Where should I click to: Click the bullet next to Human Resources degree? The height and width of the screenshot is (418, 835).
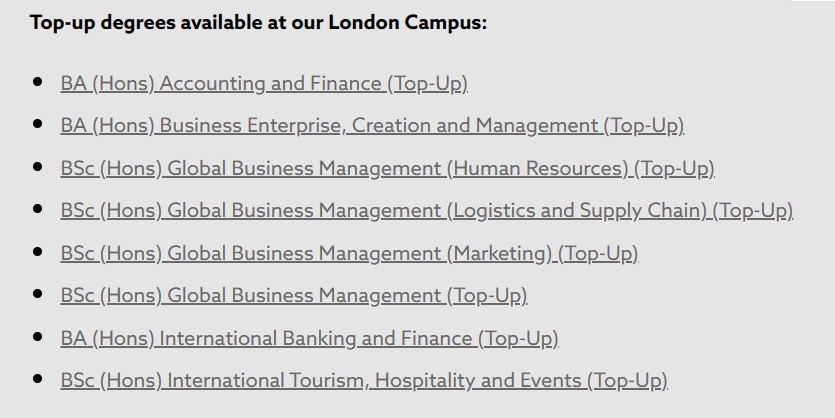coord(38,167)
